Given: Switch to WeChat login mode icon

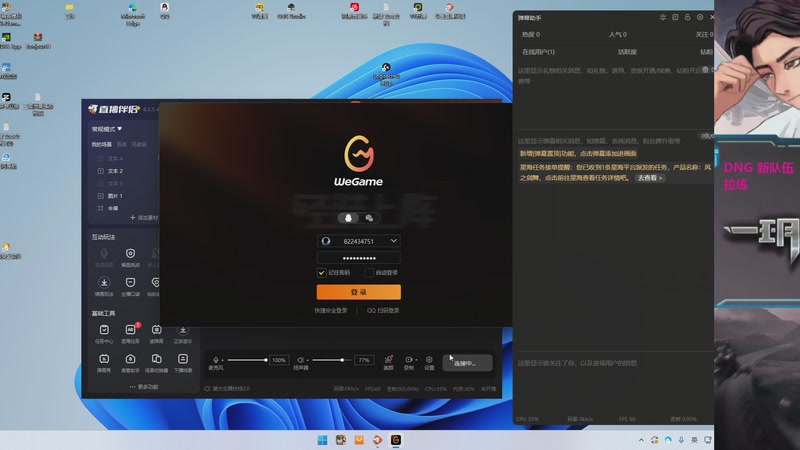Looking at the screenshot, I should click(369, 218).
